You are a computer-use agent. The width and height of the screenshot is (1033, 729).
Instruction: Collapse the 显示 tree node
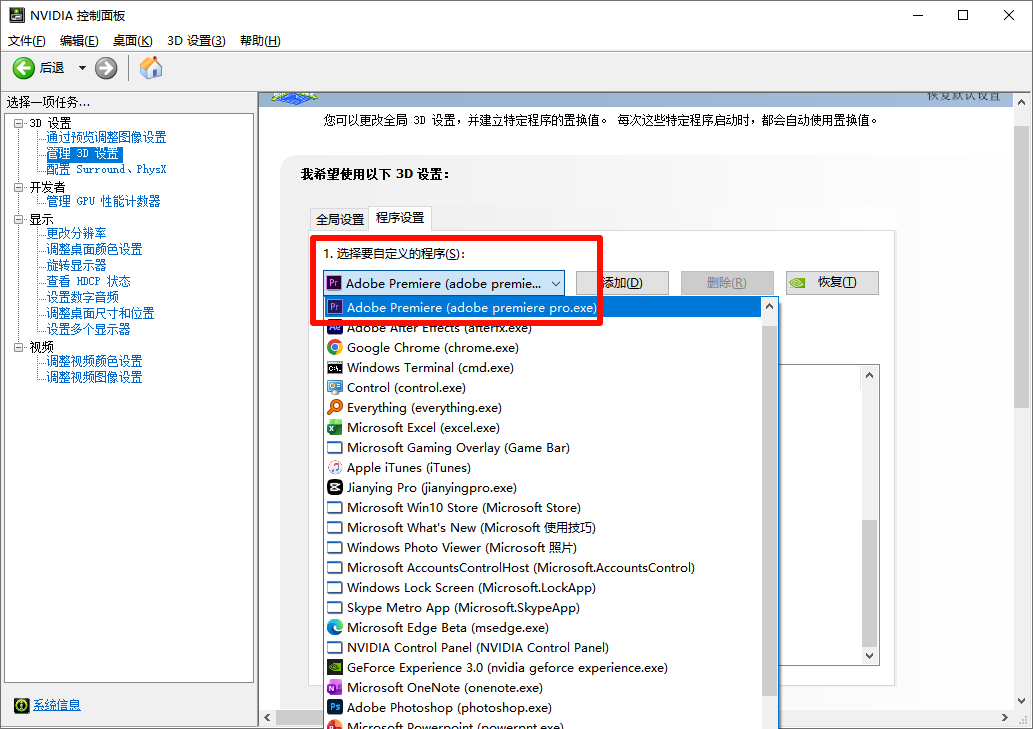pos(18,219)
